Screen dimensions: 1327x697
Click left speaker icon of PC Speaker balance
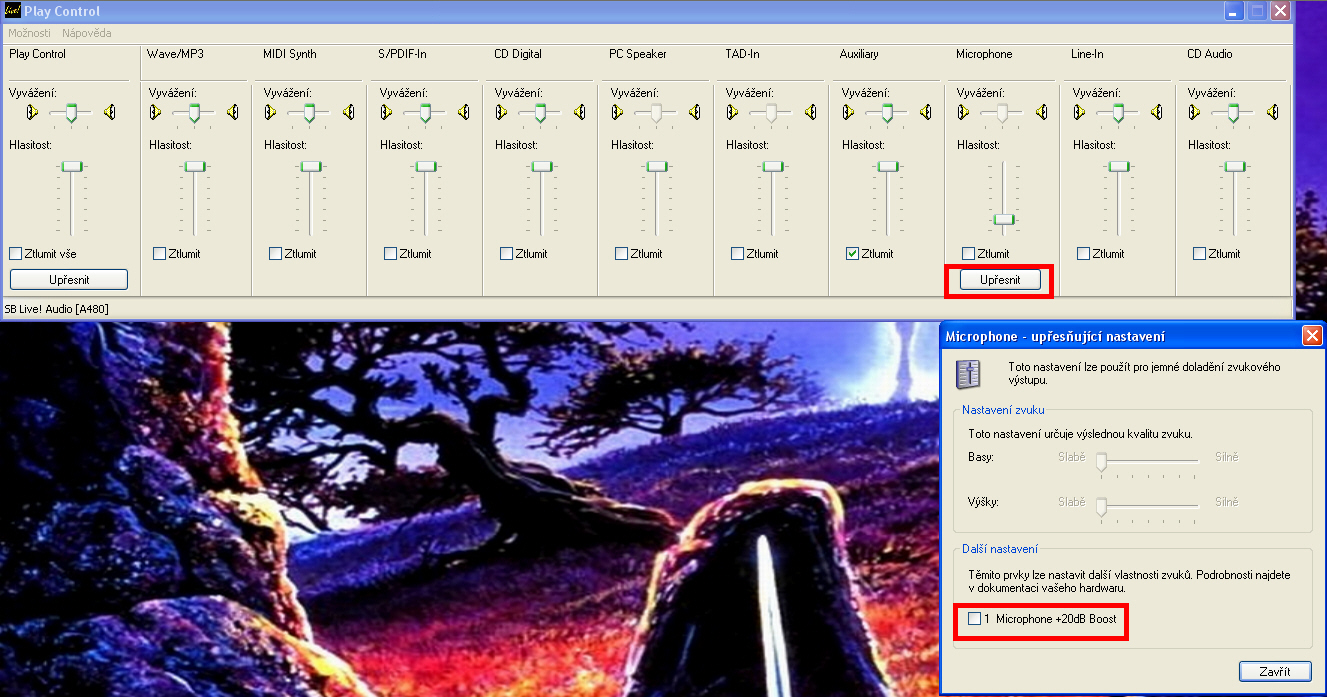click(x=619, y=112)
